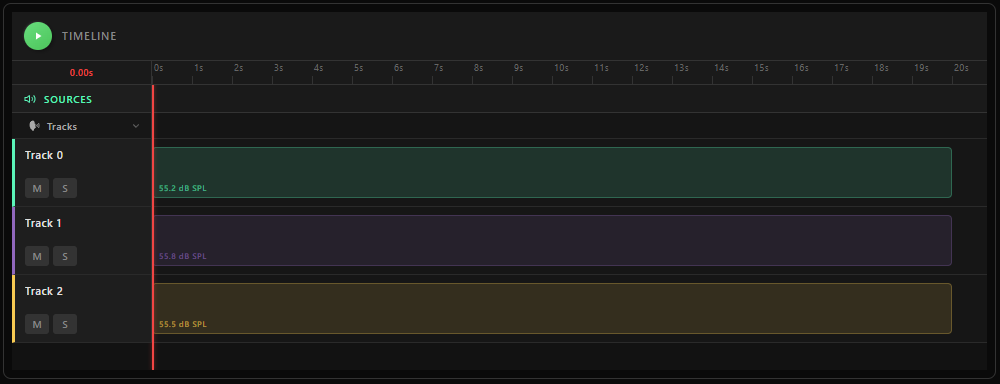The width and height of the screenshot is (1000, 384).
Task: Mute Track 2
Action: [37, 324]
